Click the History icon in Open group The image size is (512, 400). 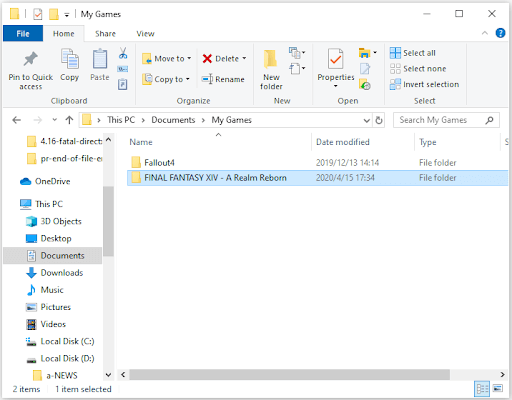(x=365, y=84)
